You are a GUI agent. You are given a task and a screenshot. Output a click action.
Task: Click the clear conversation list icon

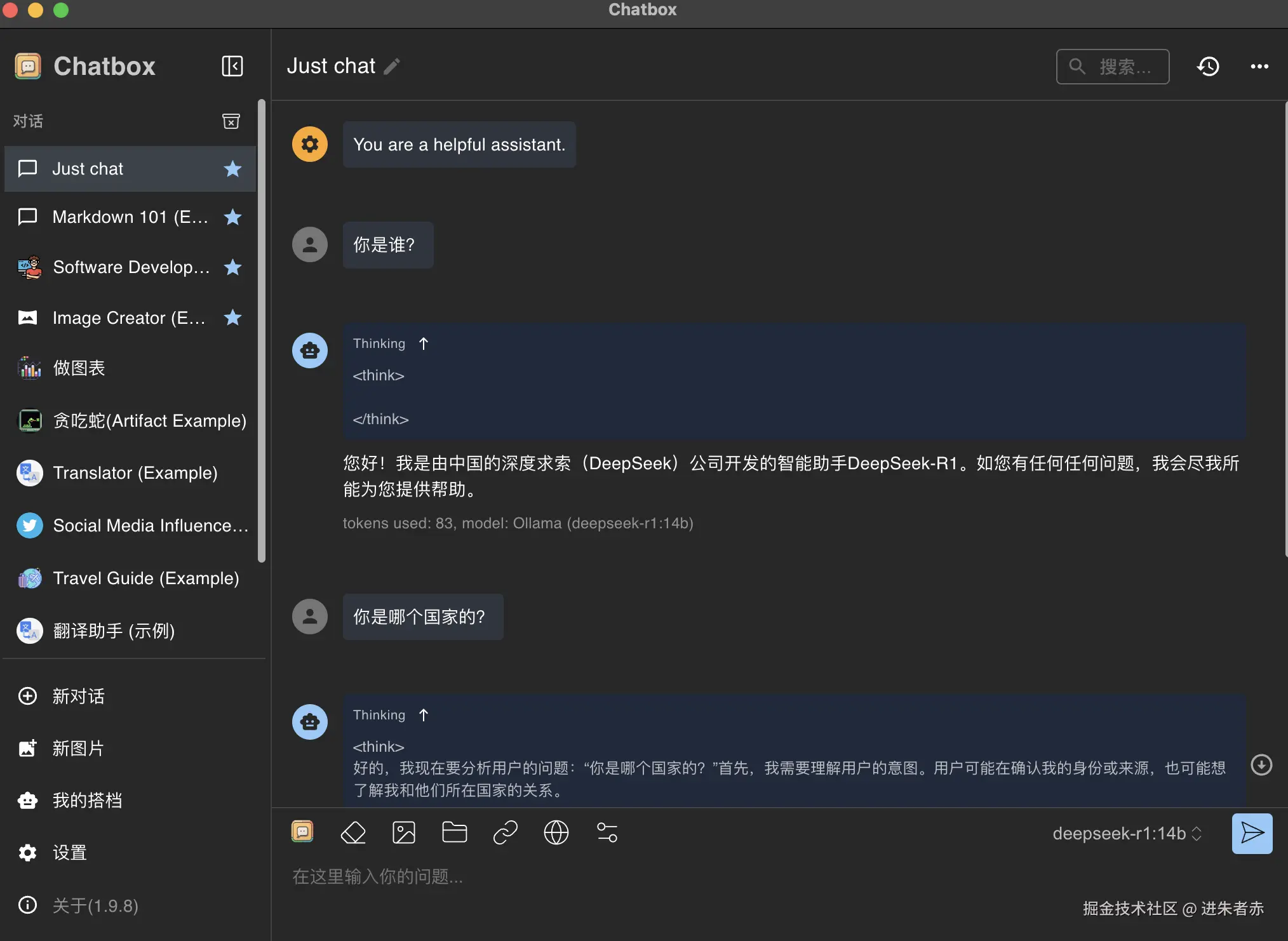tap(231, 121)
